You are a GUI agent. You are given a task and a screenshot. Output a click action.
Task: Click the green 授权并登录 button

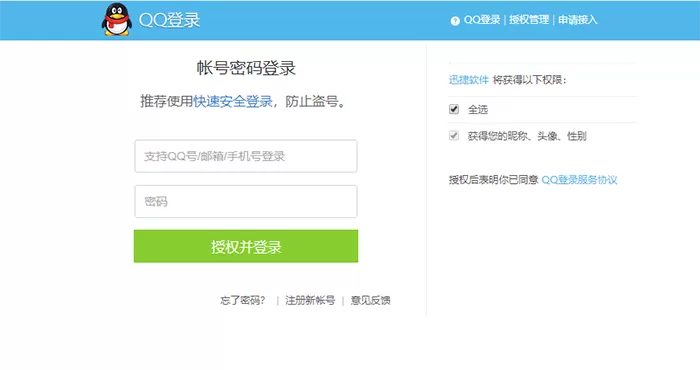tap(246, 246)
